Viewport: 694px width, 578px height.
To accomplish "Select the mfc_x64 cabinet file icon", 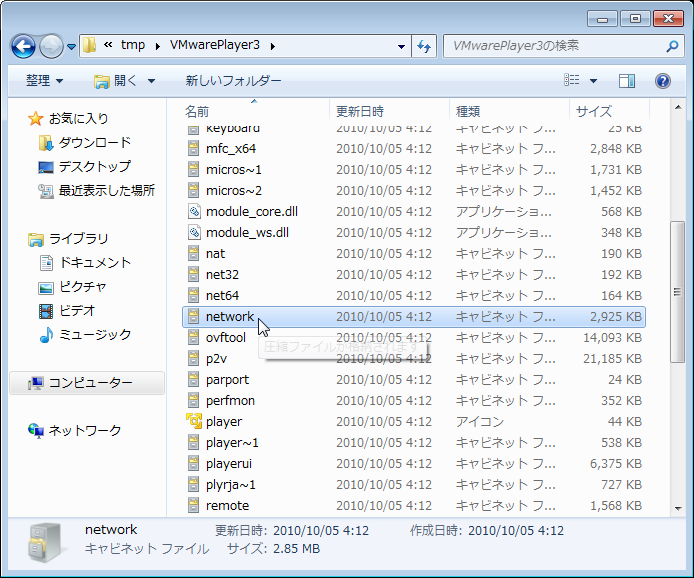I will pyautogui.click(x=193, y=148).
